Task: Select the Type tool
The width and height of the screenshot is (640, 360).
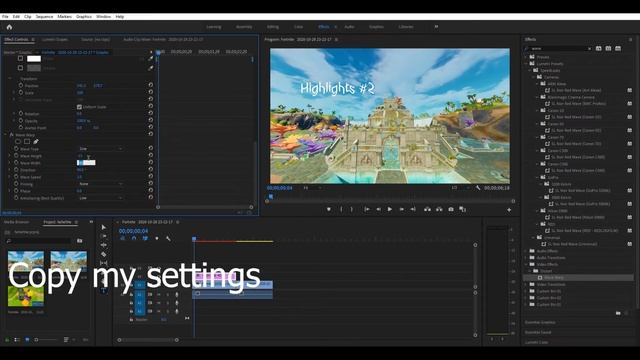Action: 104,290
